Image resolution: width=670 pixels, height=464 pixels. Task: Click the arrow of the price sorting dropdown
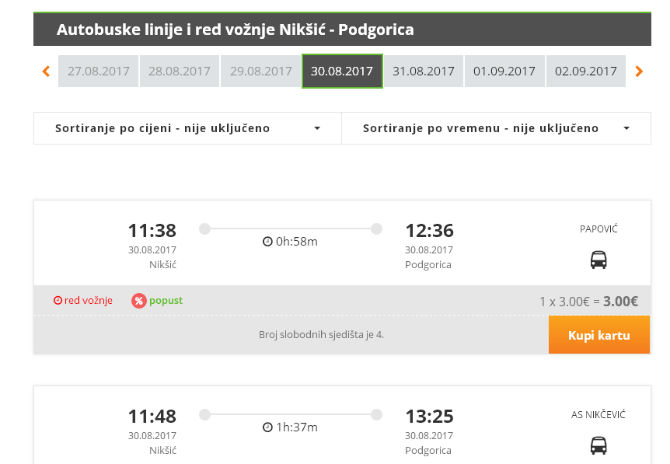pos(317,128)
